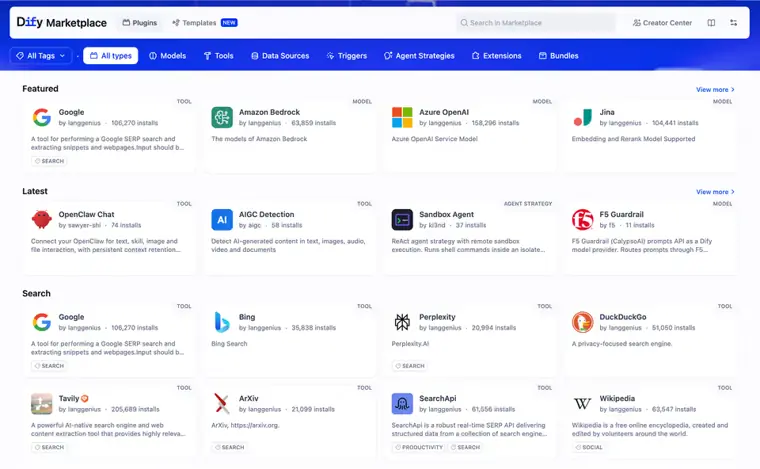Open the Jina plugin title

click(607, 112)
